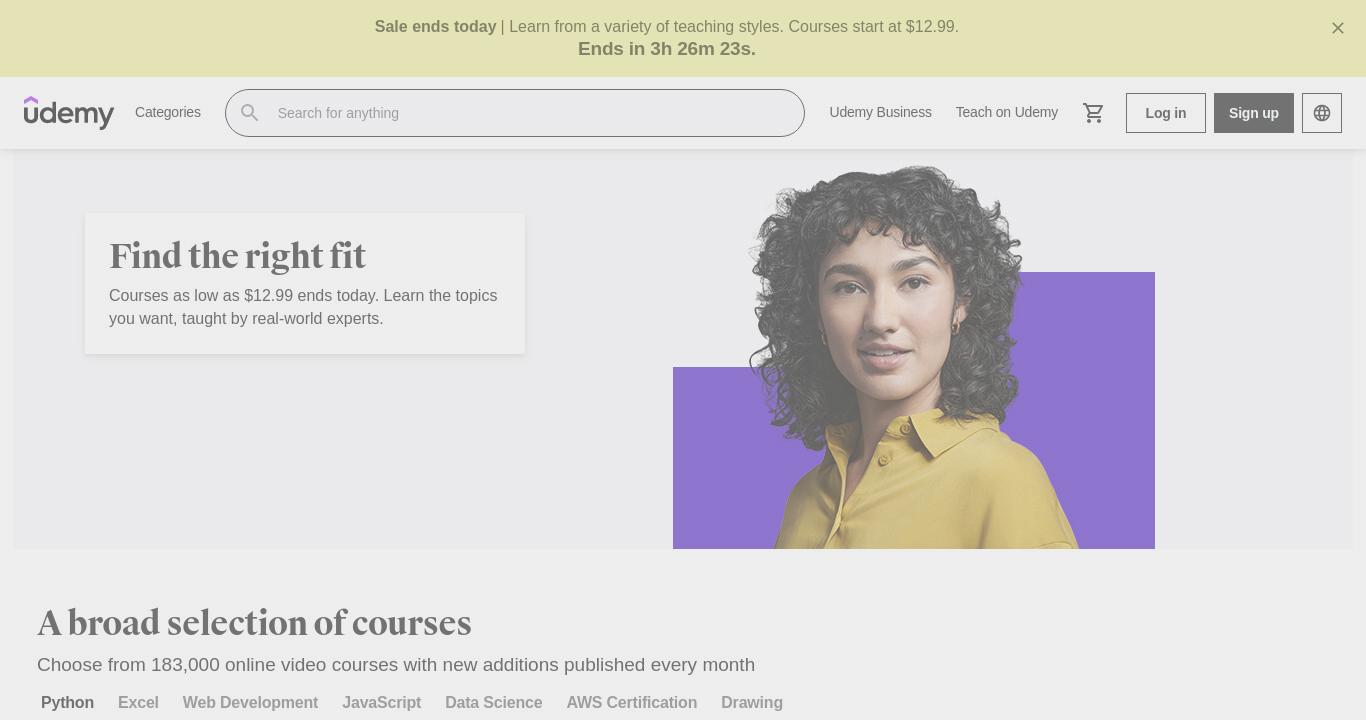Switch to the Data Science tab
The width and height of the screenshot is (1366, 720).
click(493, 703)
